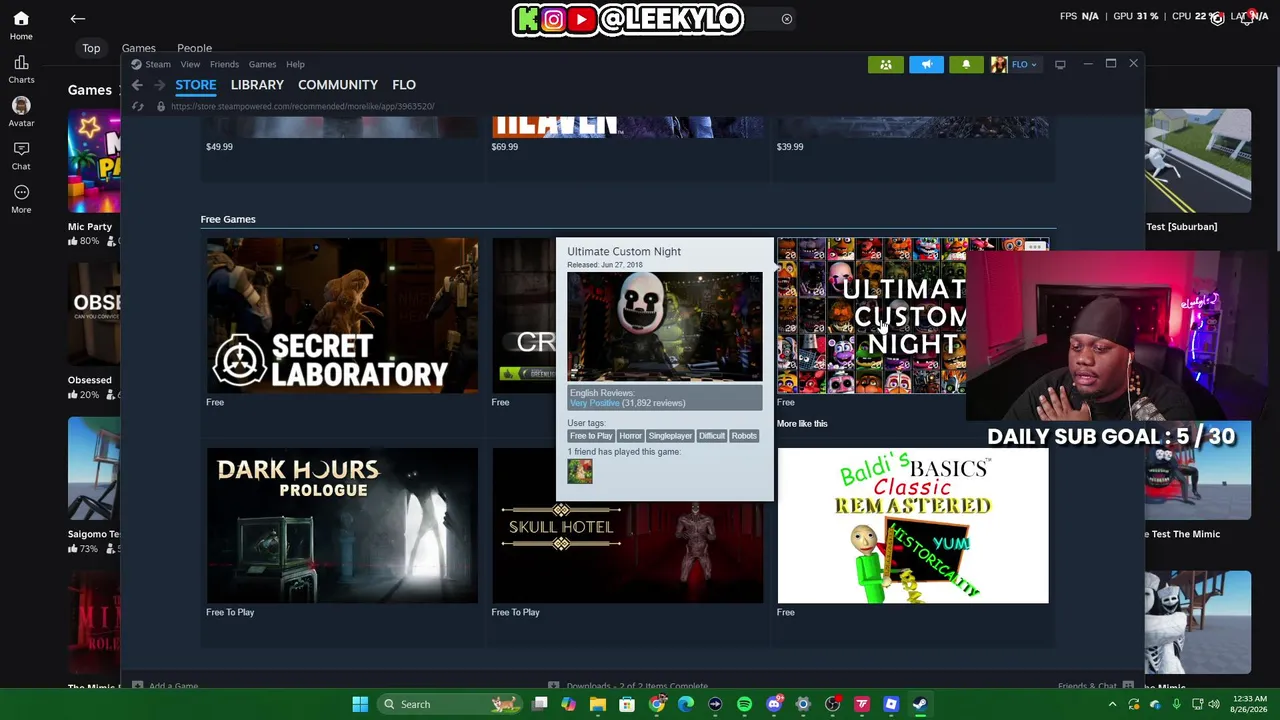Open the View menu in Steam
Screen dimensions: 1280x720
point(190,64)
